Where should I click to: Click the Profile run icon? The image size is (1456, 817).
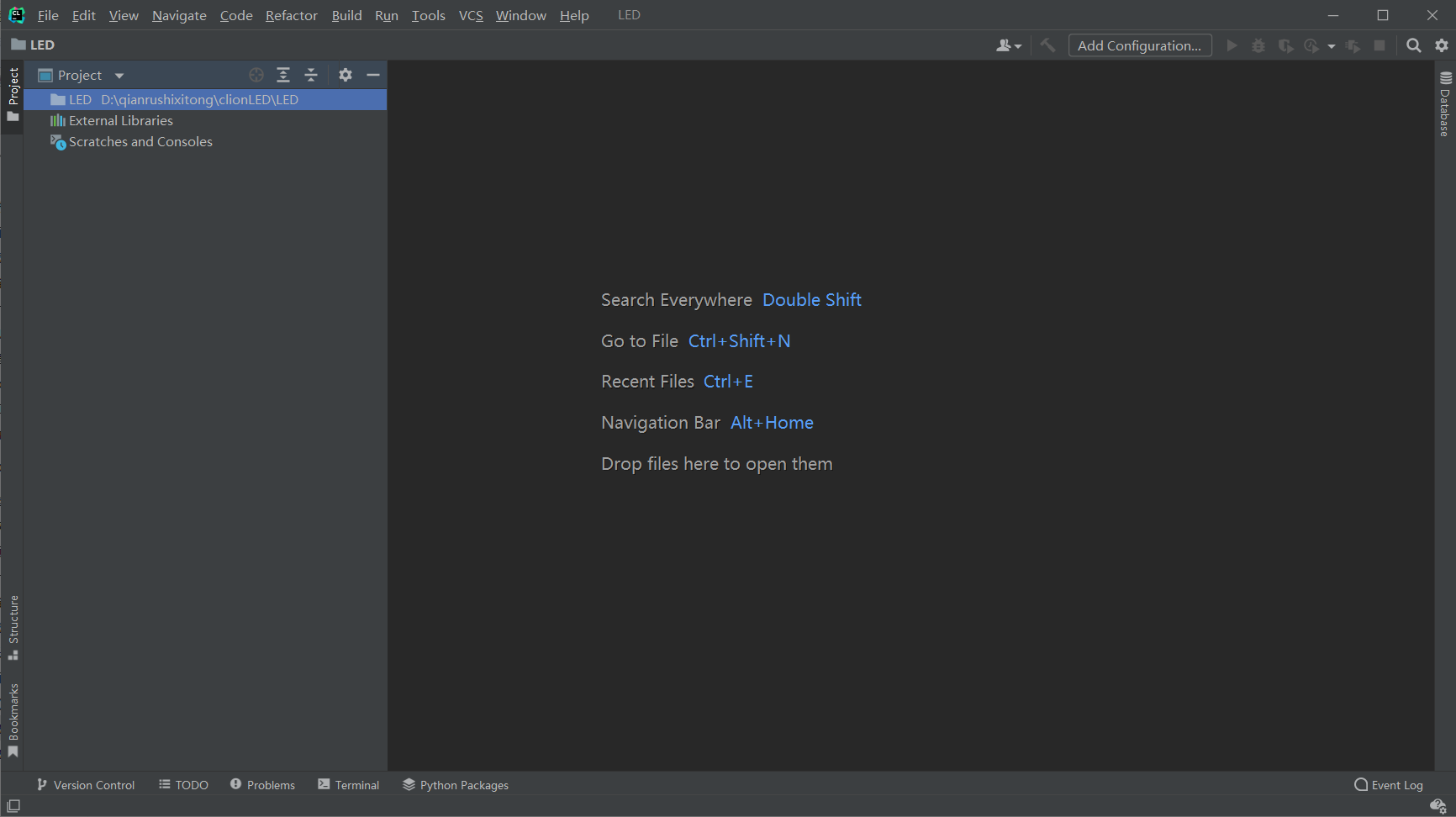click(x=1311, y=45)
